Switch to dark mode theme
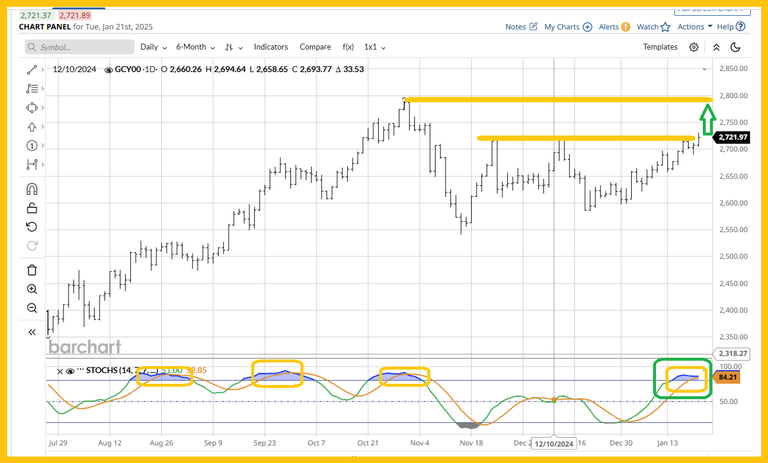This screenshot has height=463, width=768. 736,47
